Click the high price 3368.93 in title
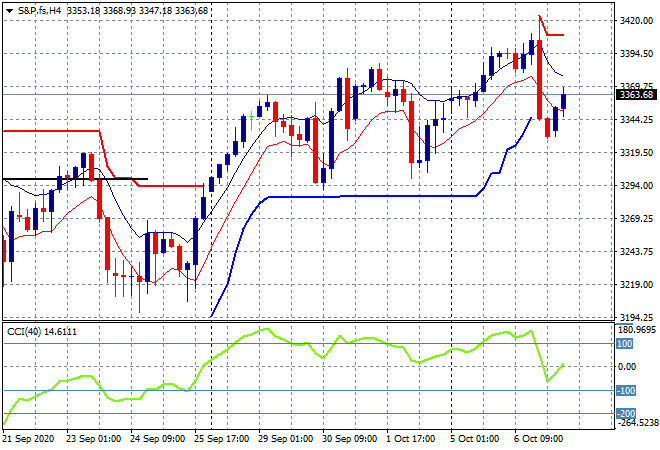The height and width of the screenshot is (450, 660). [120, 11]
